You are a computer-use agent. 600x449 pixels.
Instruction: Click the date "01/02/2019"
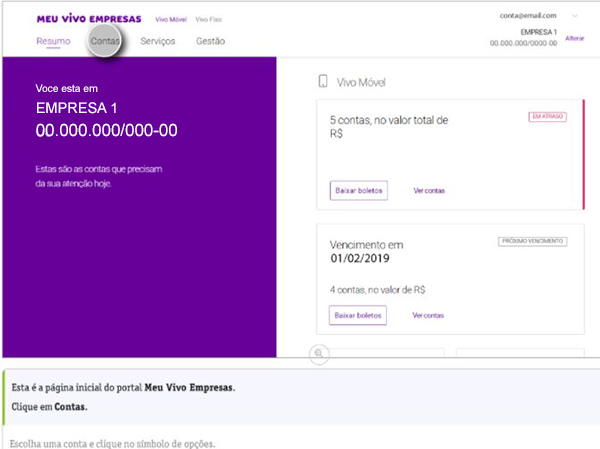pos(360,258)
